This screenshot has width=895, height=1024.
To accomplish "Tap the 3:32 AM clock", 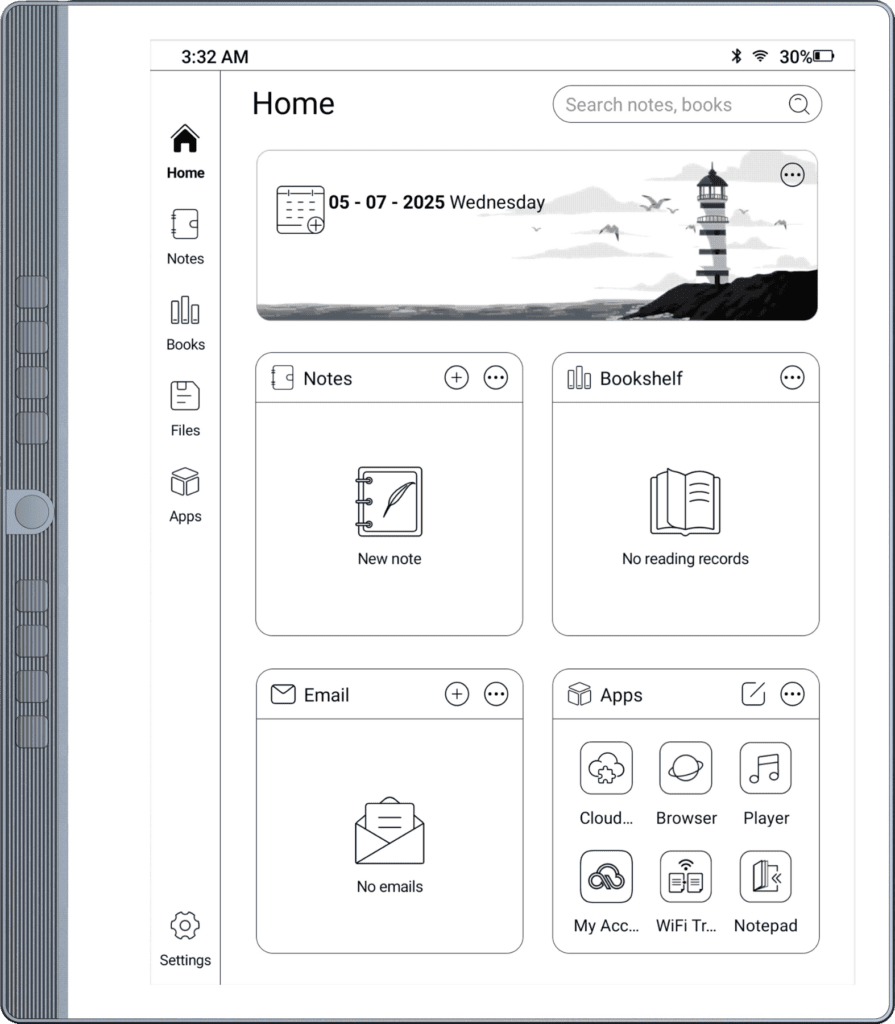I will pos(215,57).
